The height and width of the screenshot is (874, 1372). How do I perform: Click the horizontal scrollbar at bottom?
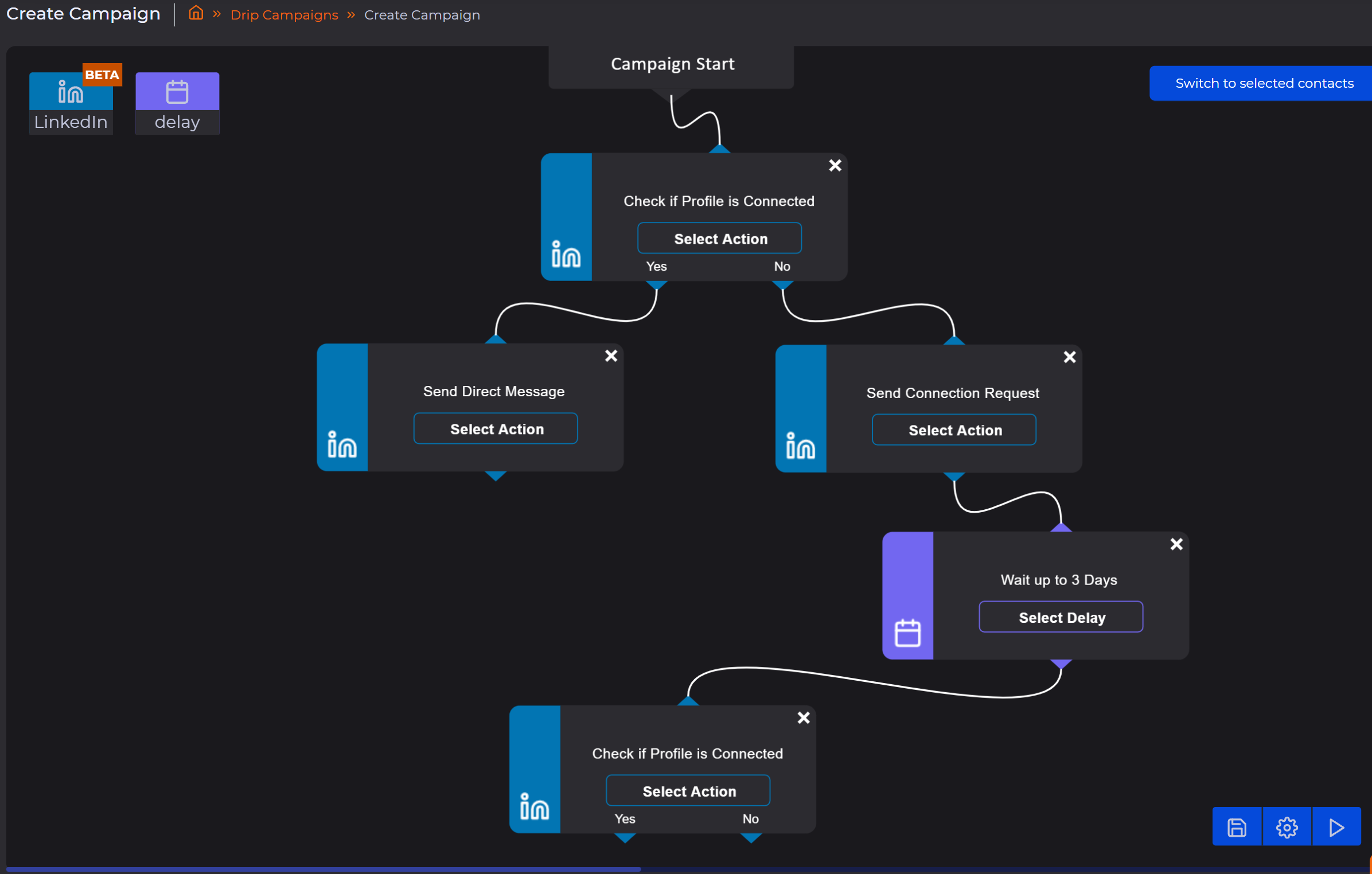coord(323,869)
